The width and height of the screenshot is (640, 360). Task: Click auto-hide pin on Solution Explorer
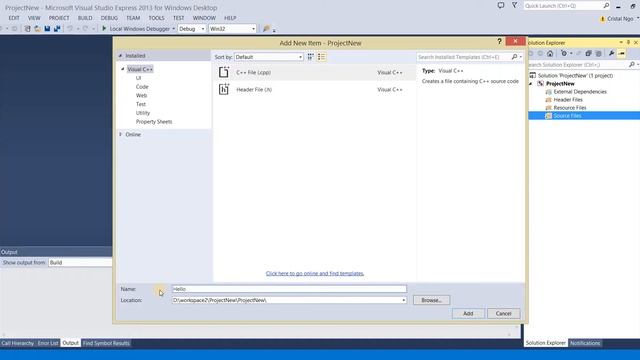click(x=628, y=42)
